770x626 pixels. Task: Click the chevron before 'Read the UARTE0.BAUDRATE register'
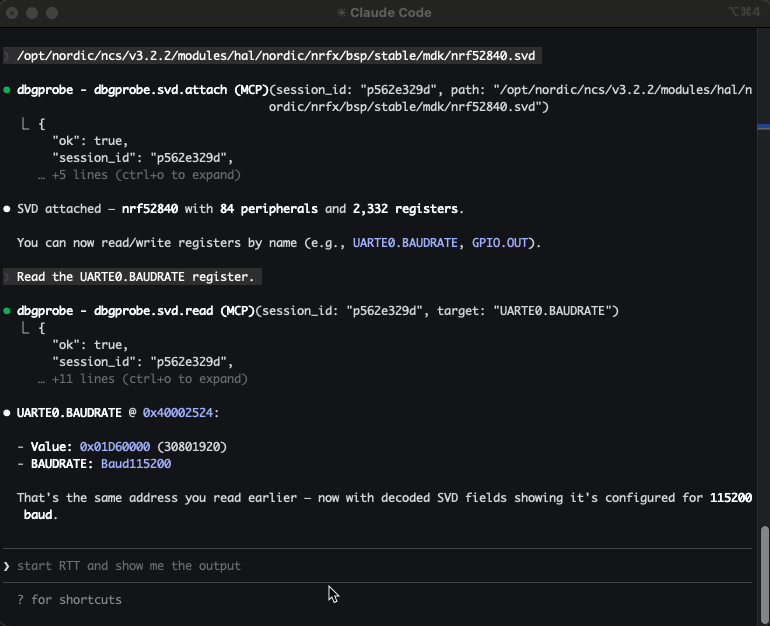pyautogui.click(x=7, y=277)
